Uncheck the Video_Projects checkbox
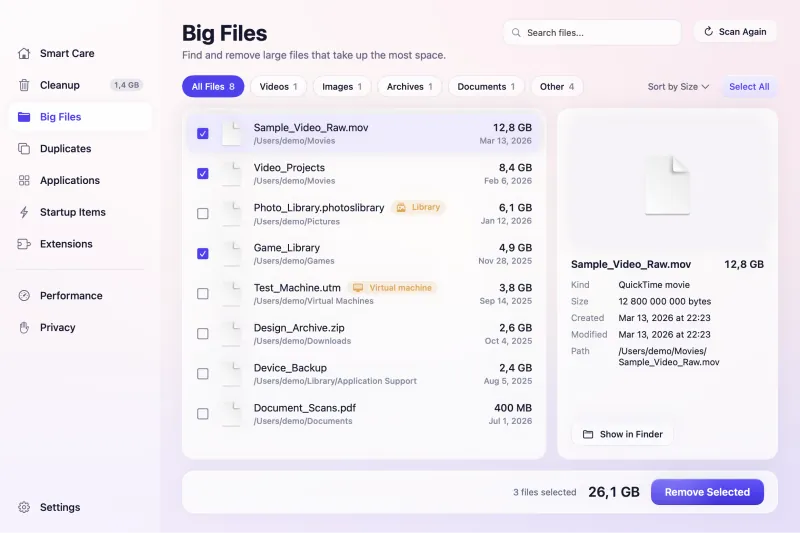The image size is (800, 533). (x=203, y=173)
